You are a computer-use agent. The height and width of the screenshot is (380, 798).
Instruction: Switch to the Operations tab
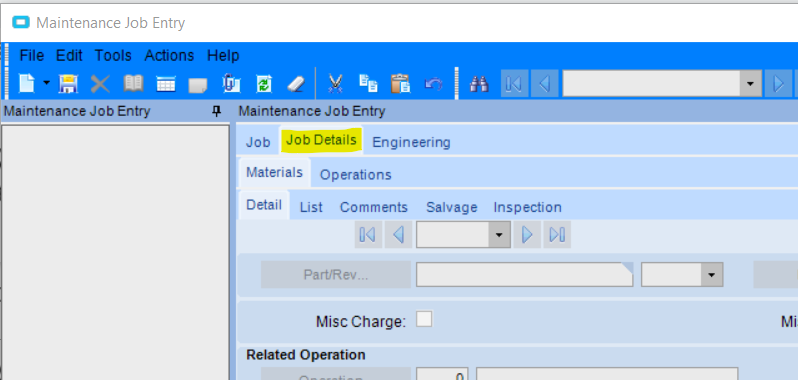(x=355, y=174)
